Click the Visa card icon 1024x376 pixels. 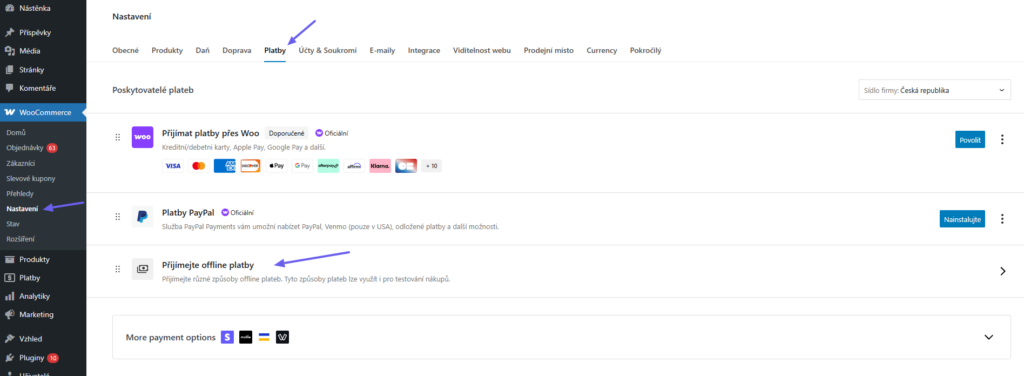(173, 166)
